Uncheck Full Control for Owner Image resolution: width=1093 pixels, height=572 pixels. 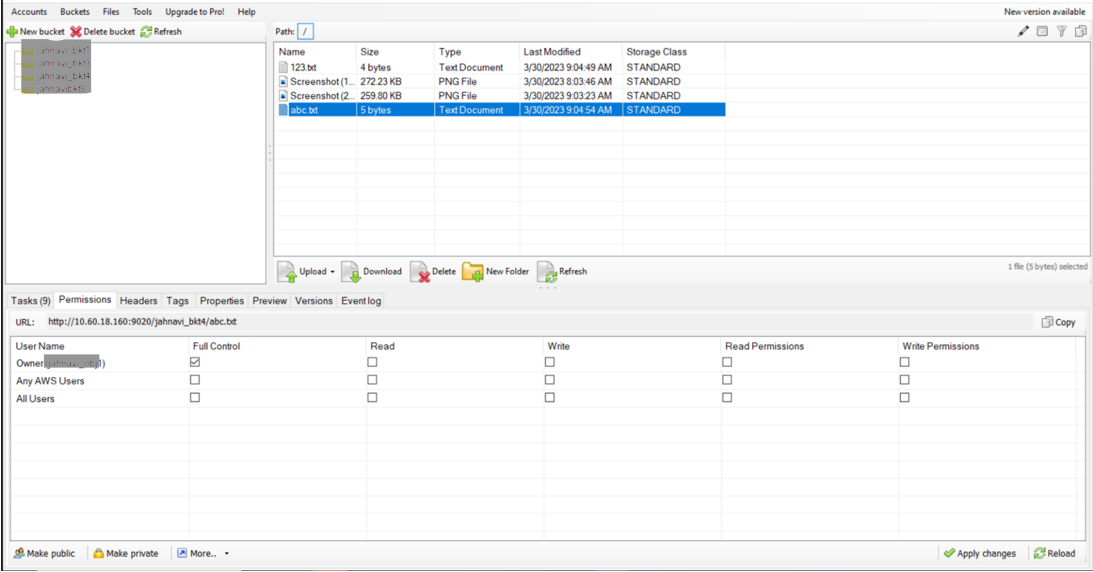pos(195,362)
